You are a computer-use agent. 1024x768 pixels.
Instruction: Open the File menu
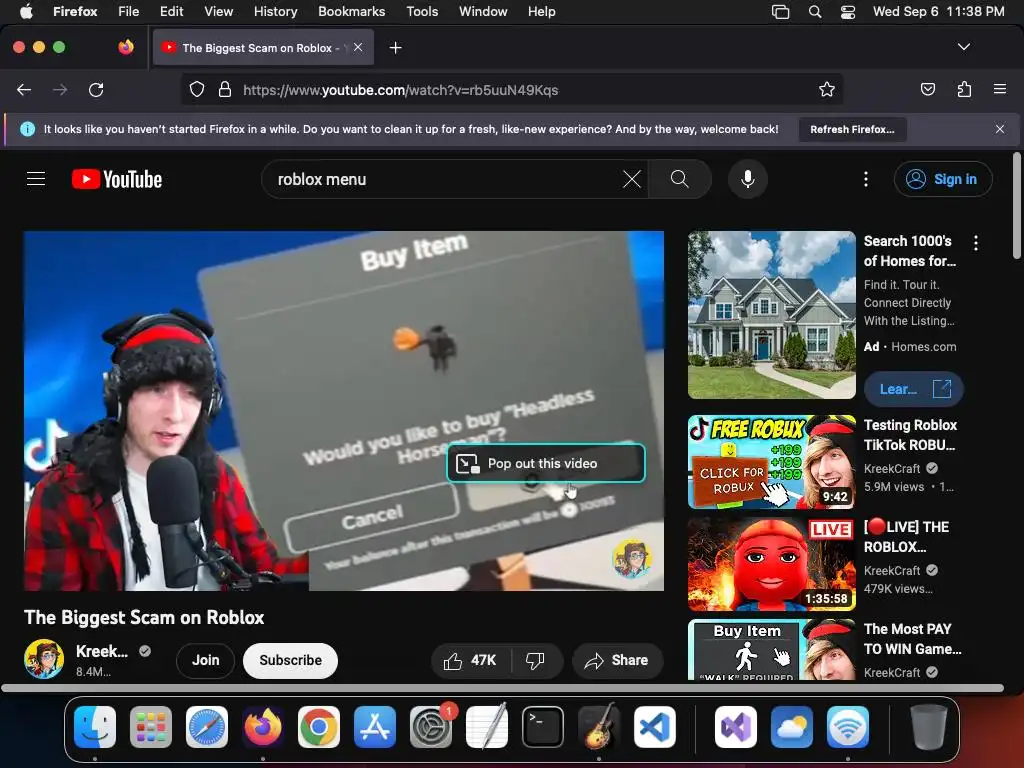click(129, 12)
